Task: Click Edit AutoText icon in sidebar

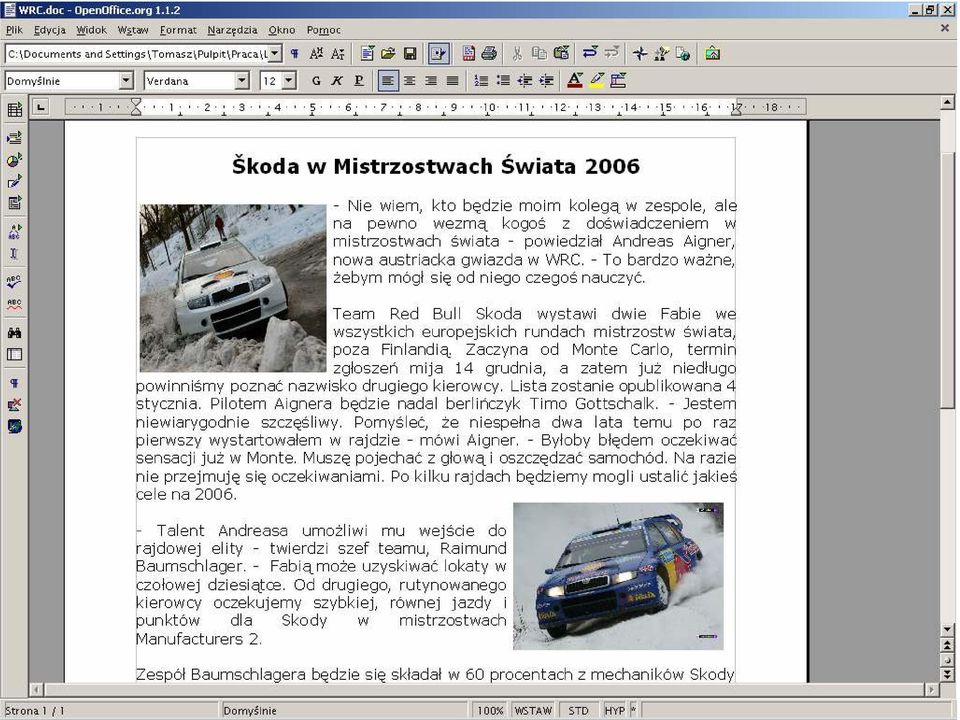Action: [x=15, y=231]
